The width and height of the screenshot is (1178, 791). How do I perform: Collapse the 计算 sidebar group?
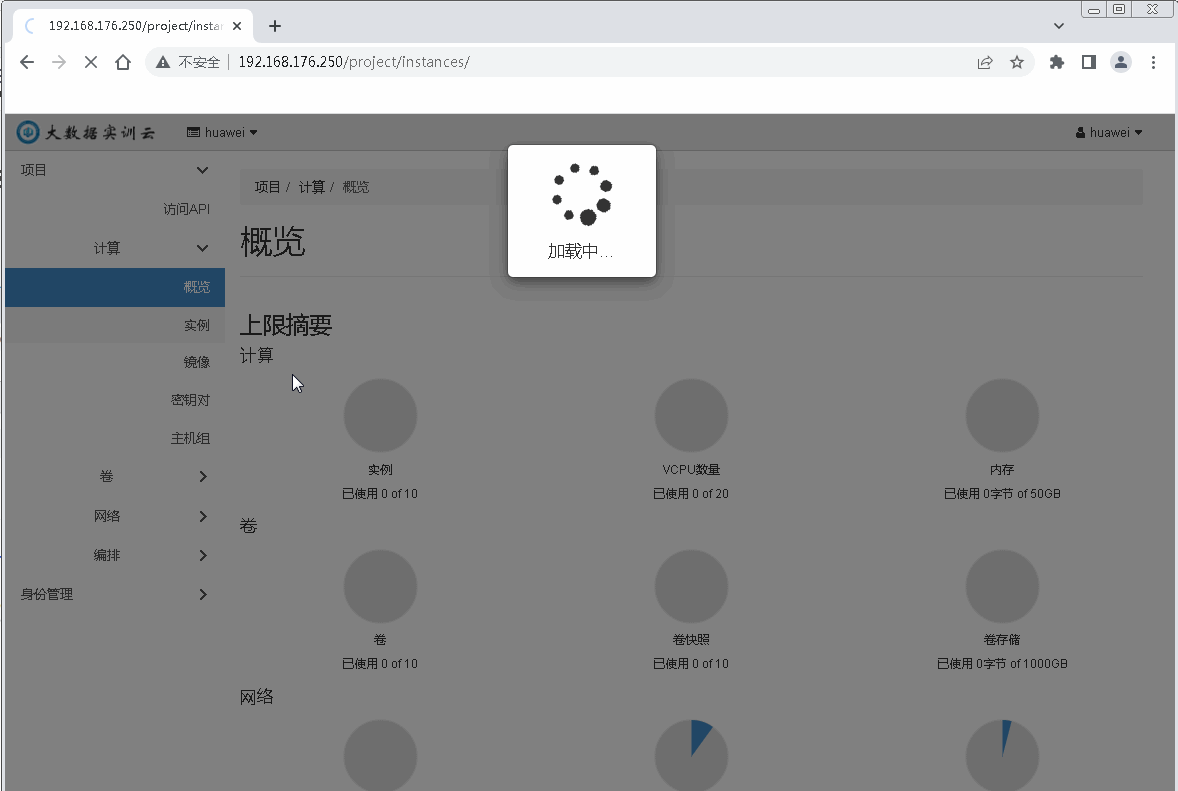pyautogui.click(x=107, y=247)
